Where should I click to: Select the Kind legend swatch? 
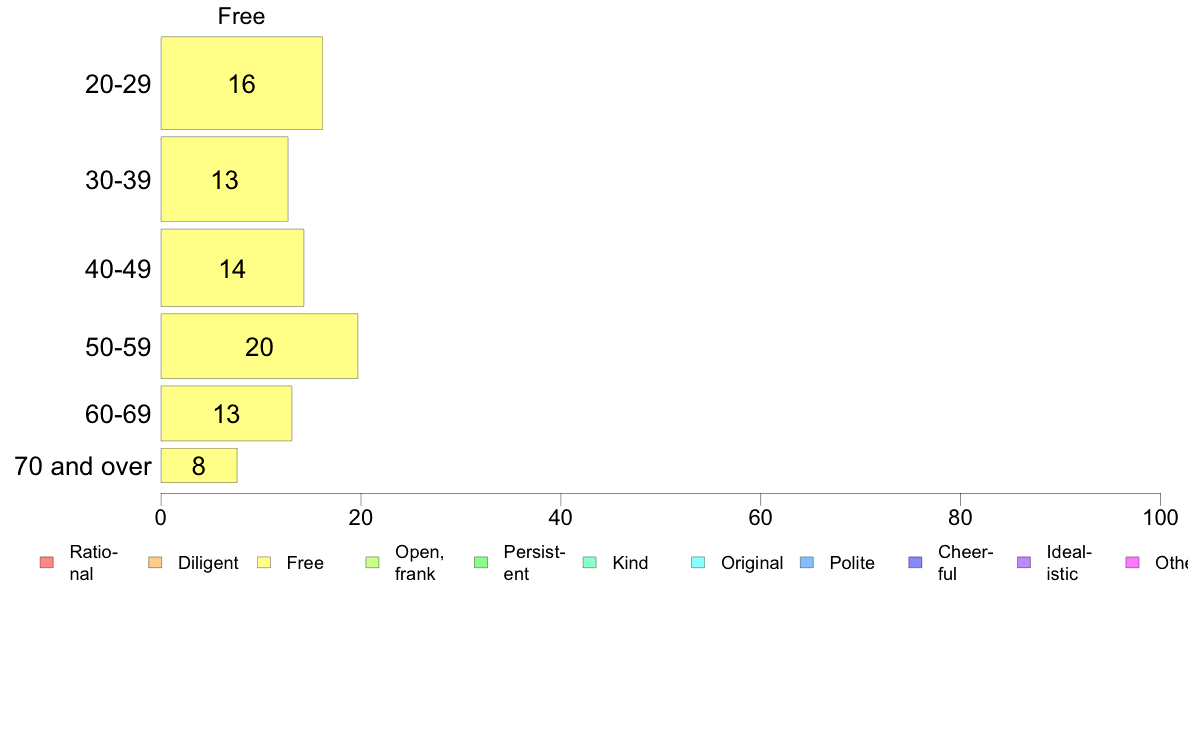(x=589, y=562)
